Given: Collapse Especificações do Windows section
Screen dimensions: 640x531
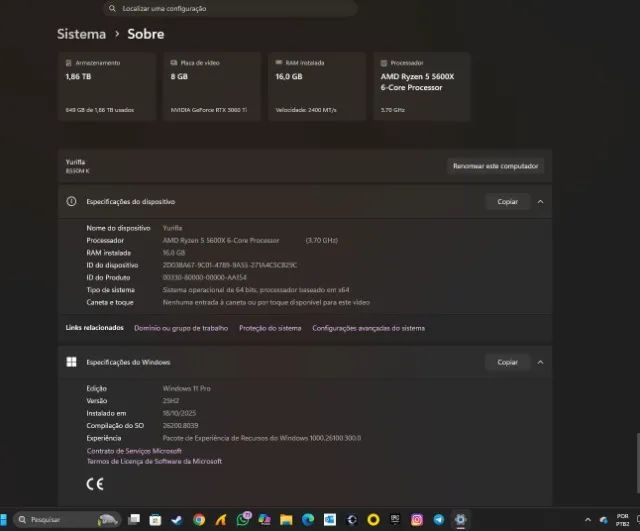Looking at the screenshot, I should [540, 362].
